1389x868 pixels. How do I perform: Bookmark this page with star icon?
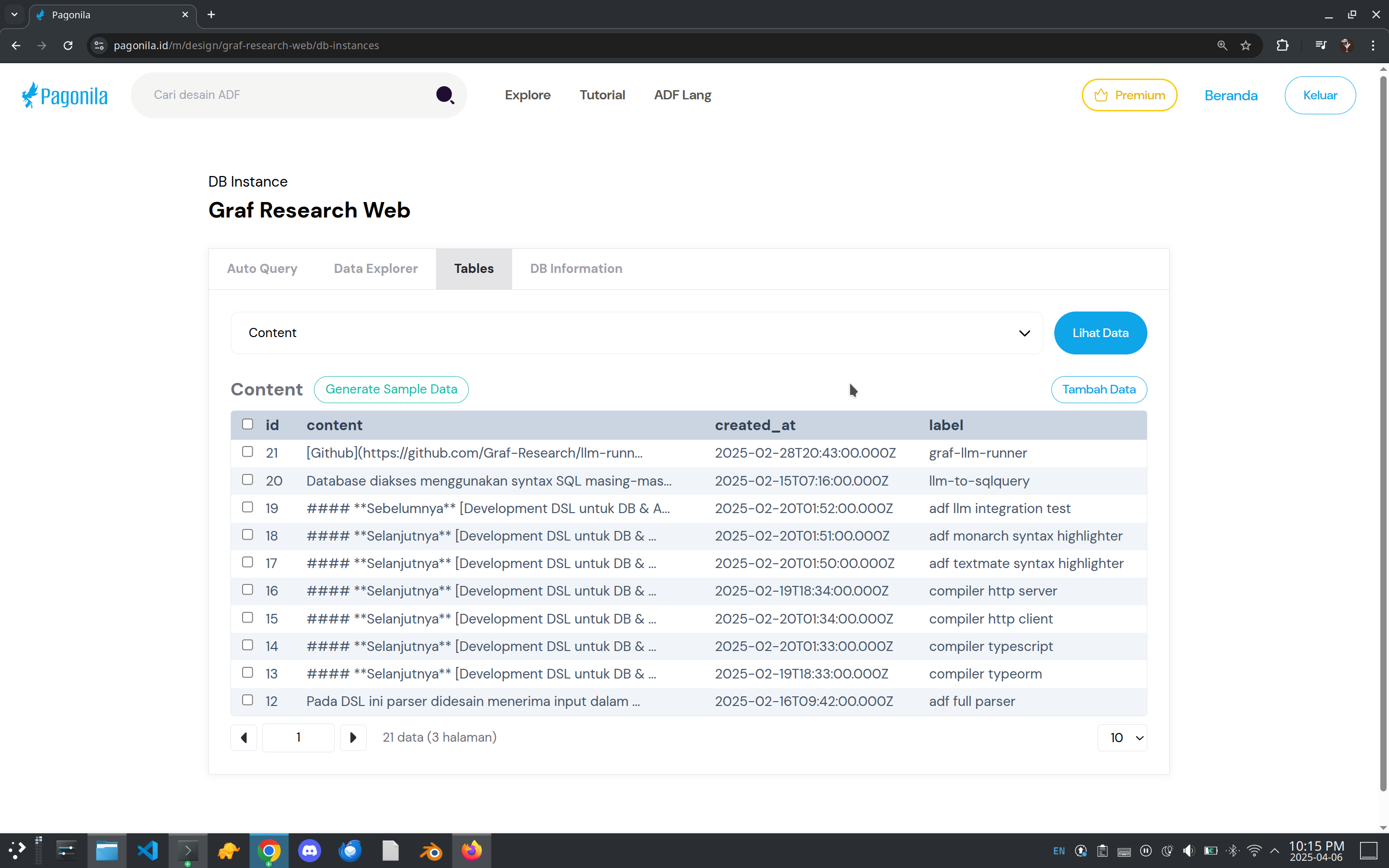[x=1245, y=45]
